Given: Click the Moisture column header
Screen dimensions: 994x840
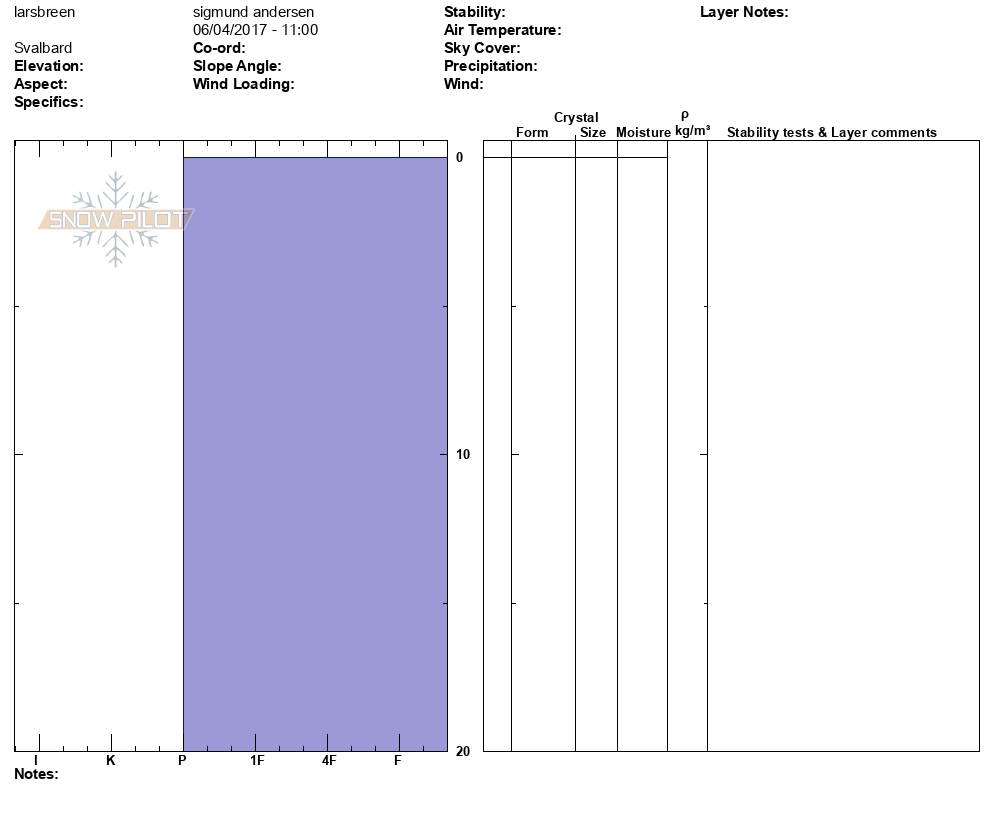Looking at the screenshot, I should [643, 132].
